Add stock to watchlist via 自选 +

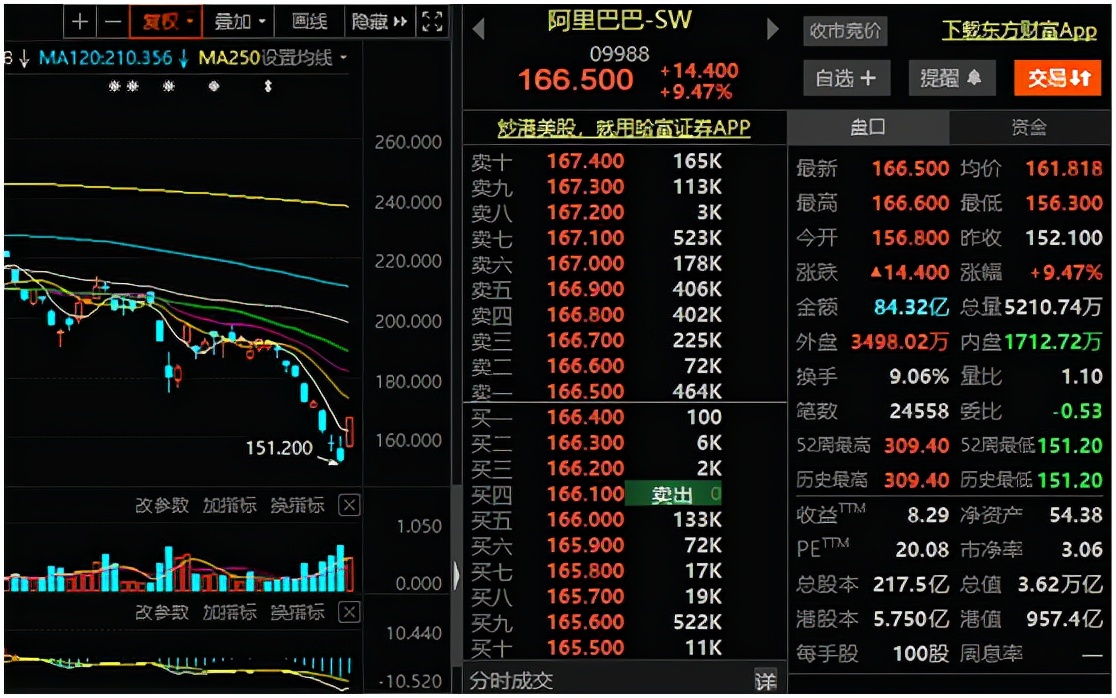point(845,78)
